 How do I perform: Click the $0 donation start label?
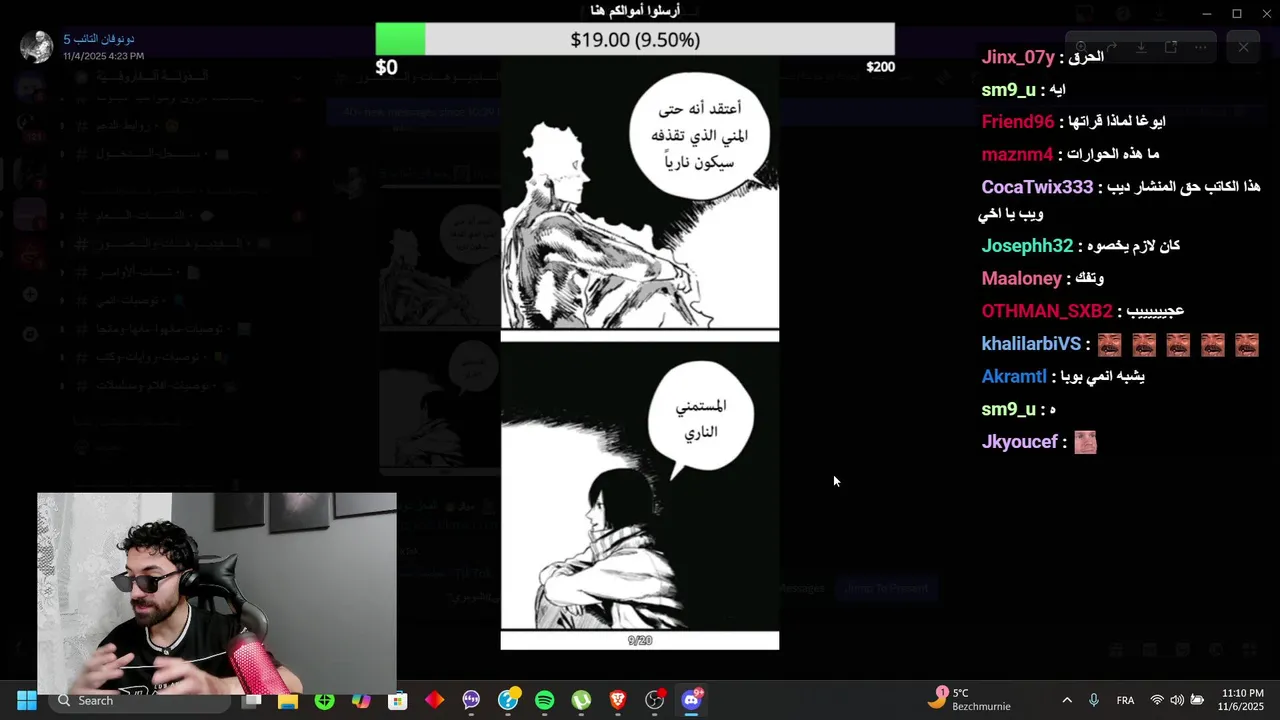[x=386, y=67]
